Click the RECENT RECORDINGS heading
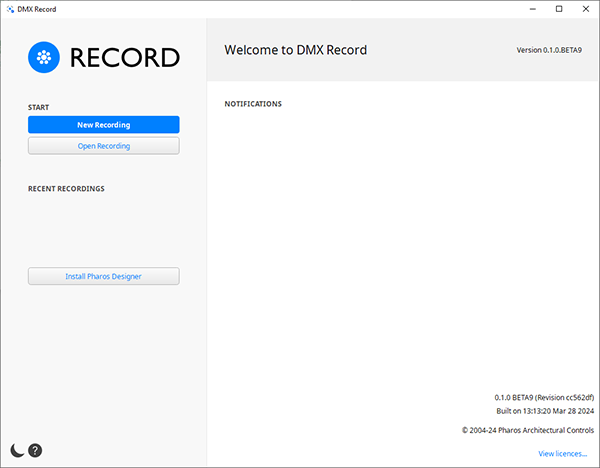The height and width of the screenshot is (468, 600). [66, 189]
